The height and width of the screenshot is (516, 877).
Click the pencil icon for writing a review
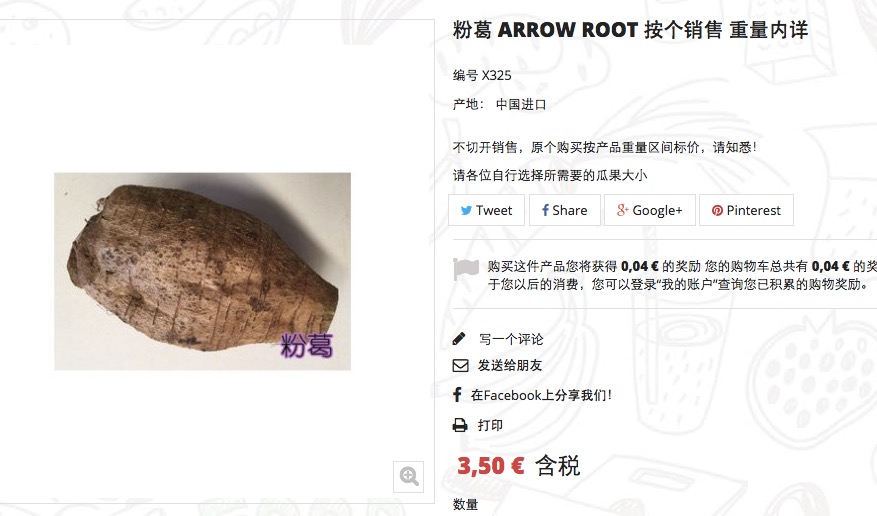click(459, 338)
